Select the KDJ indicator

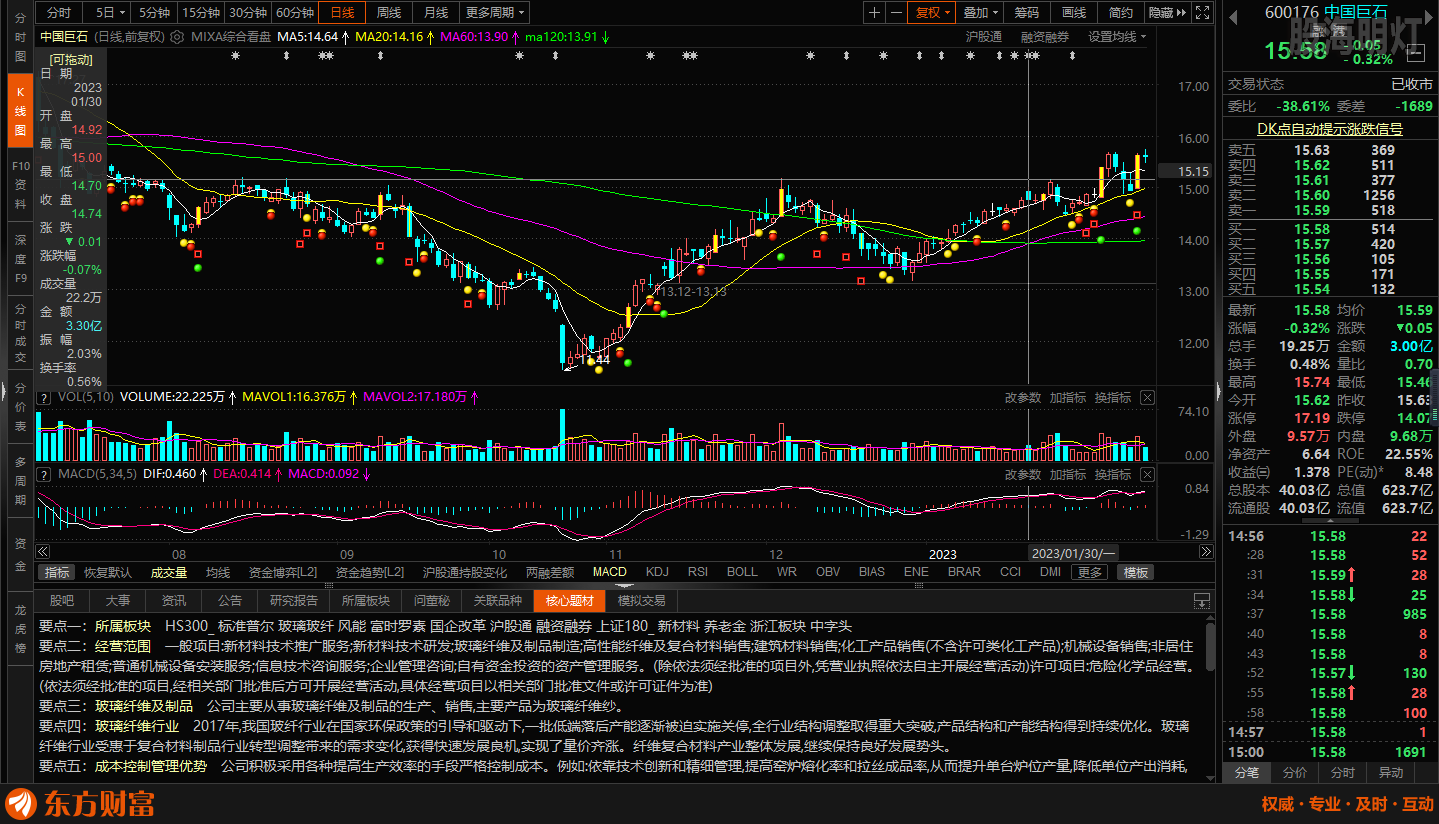pyautogui.click(x=657, y=572)
